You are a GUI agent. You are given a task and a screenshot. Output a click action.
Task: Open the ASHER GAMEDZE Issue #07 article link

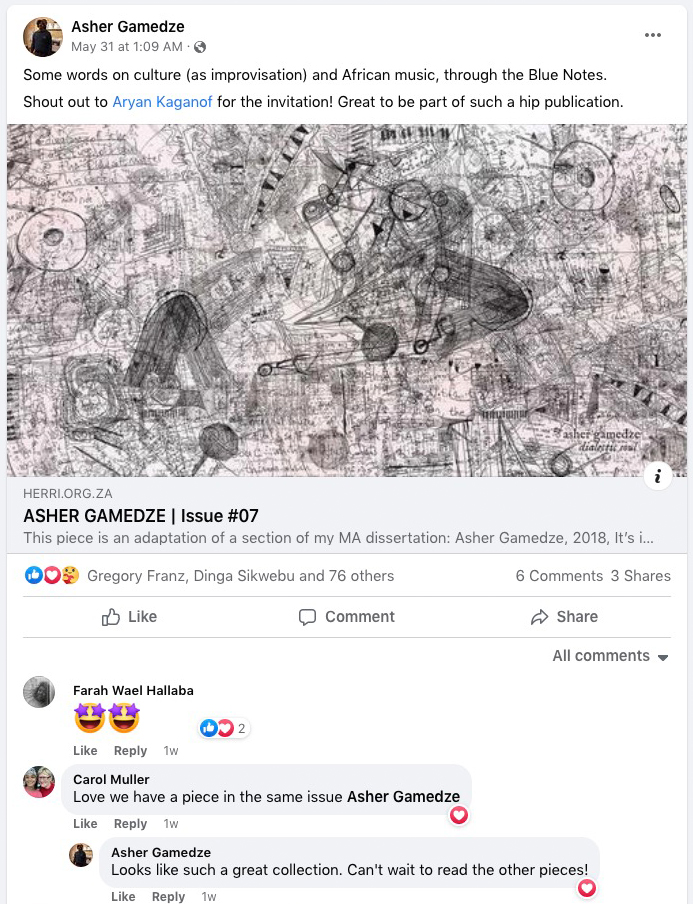click(141, 515)
